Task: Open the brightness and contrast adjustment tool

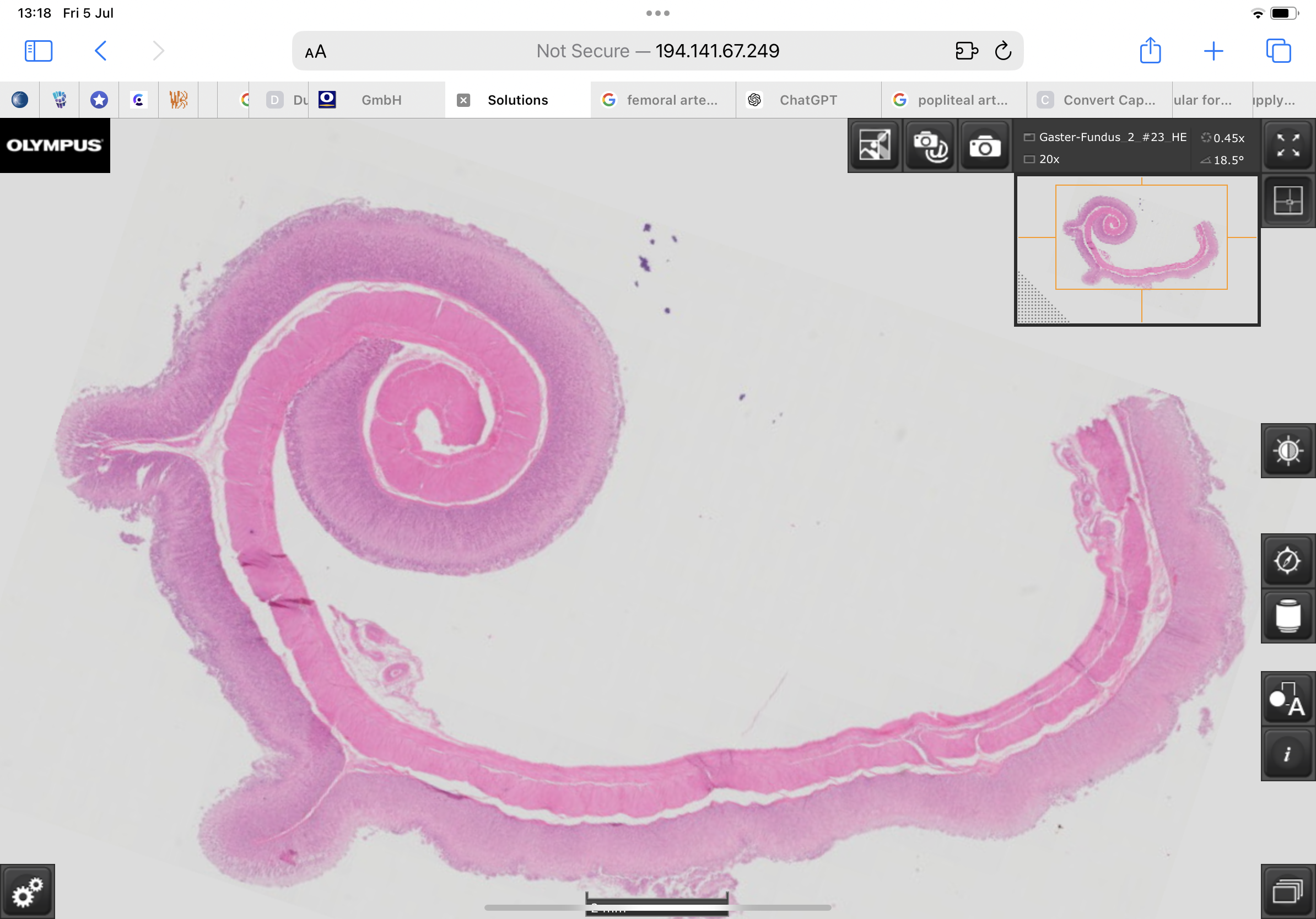Action: [x=1287, y=451]
